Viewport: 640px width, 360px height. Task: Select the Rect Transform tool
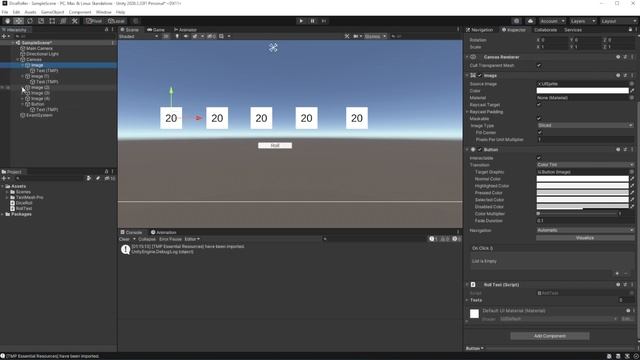[x=52, y=21]
